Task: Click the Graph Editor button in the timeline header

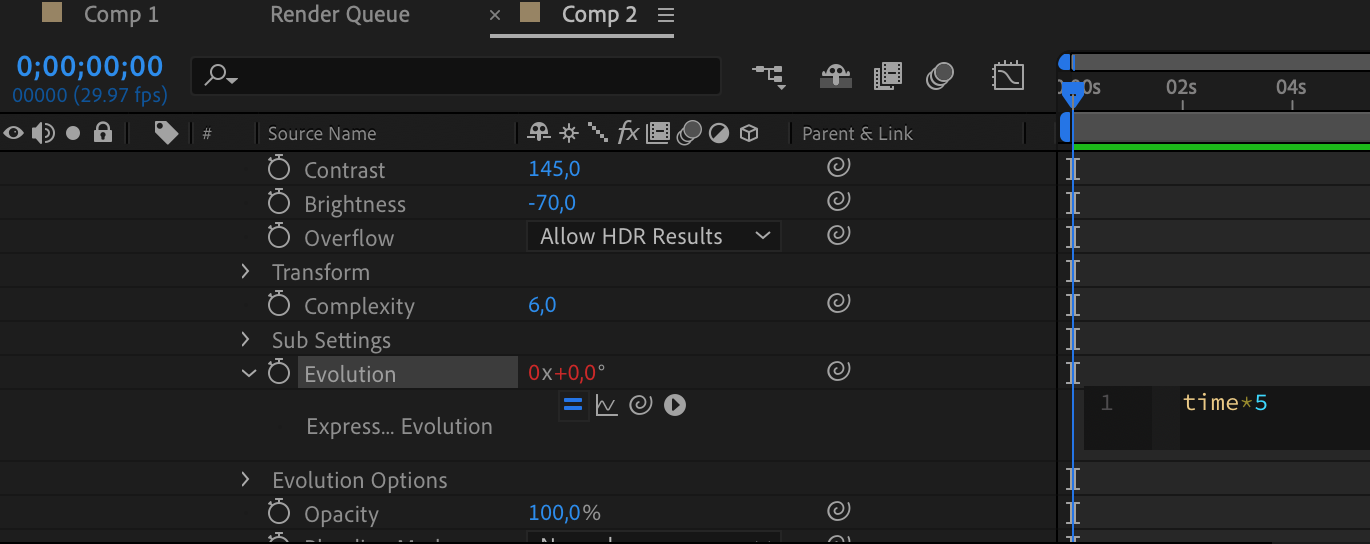Action: pyautogui.click(x=1007, y=76)
